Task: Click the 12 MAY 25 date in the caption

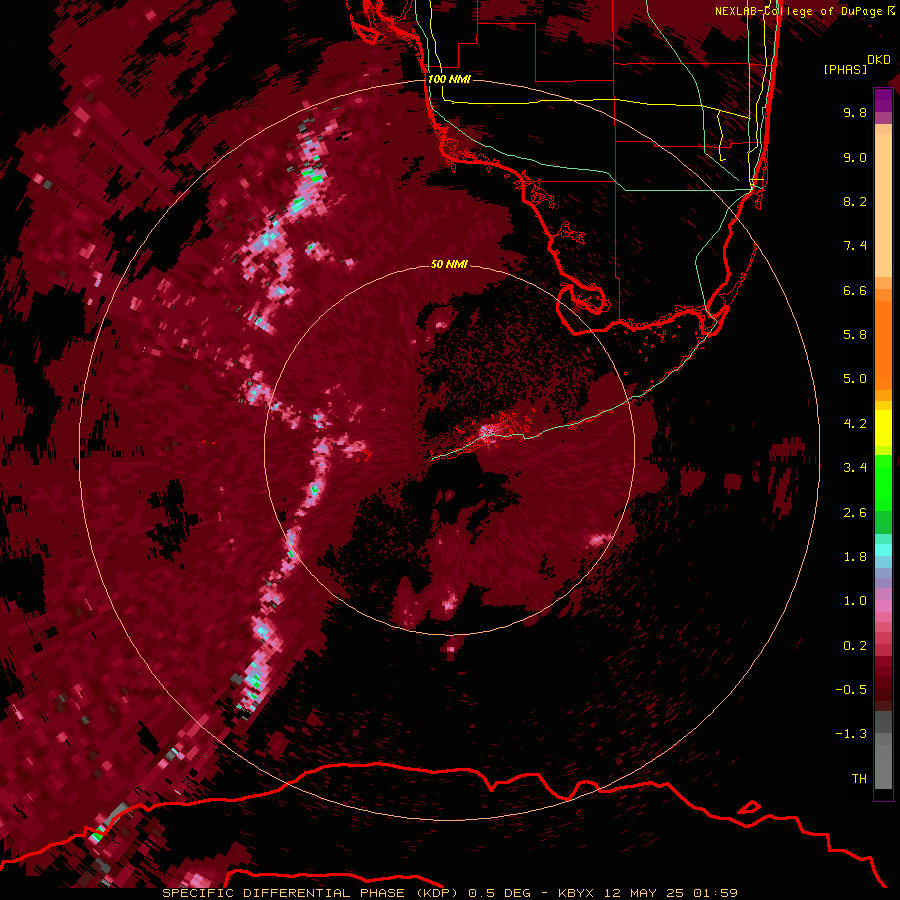Action: point(643,893)
